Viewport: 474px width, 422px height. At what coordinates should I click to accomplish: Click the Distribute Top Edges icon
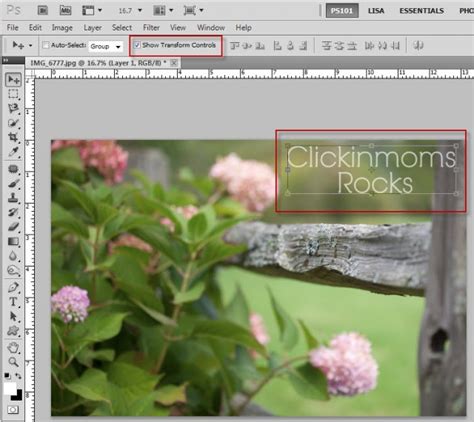tap(326, 45)
